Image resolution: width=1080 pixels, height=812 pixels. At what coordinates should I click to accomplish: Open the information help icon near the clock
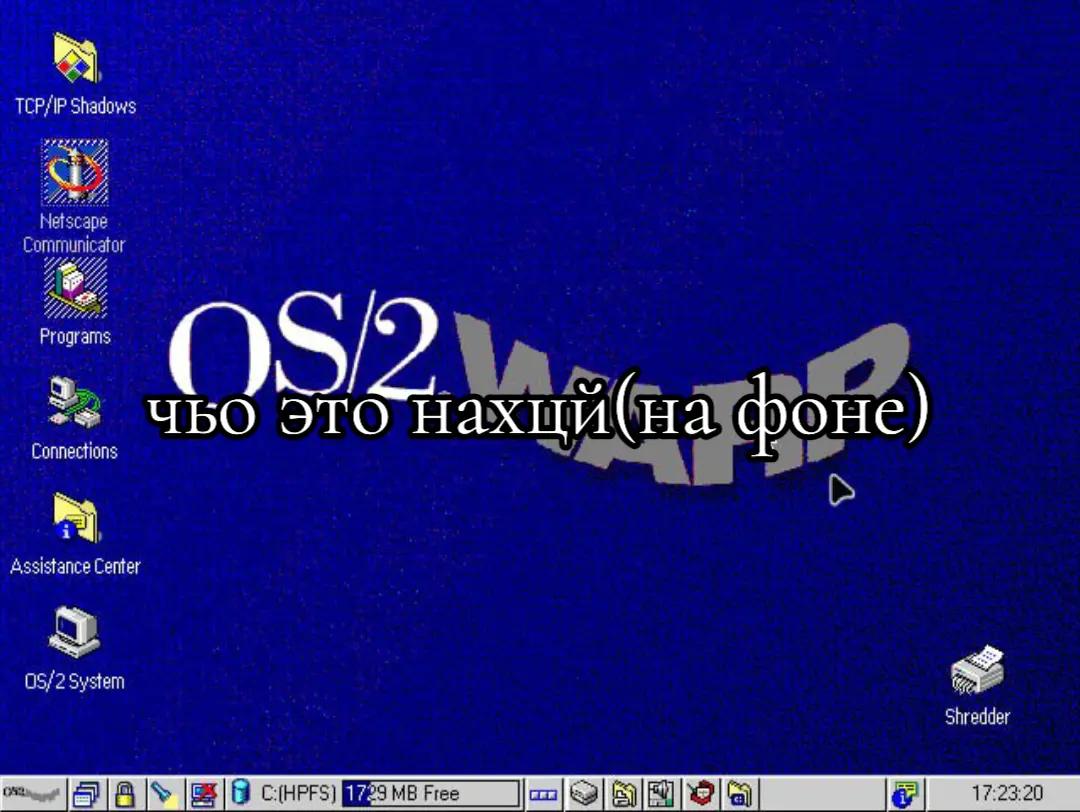tap(904, 794)
